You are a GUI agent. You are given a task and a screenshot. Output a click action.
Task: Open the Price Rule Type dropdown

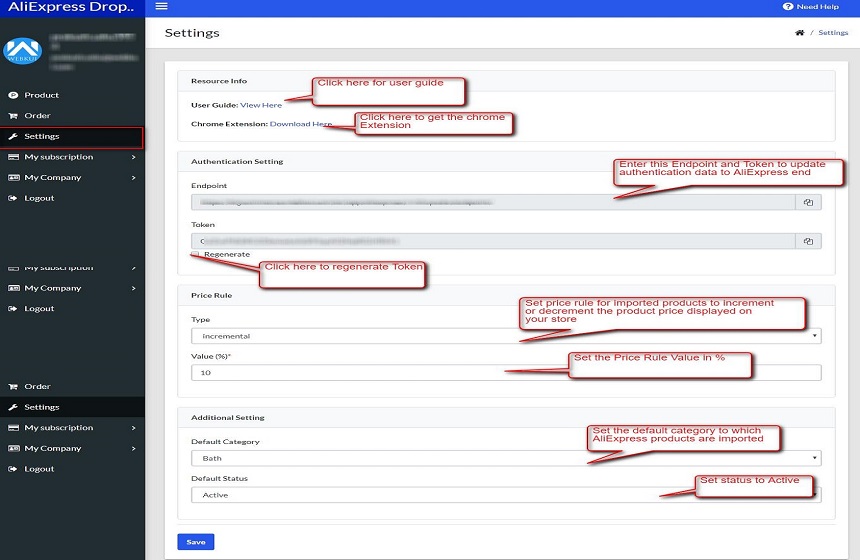[x=506, y=336]
